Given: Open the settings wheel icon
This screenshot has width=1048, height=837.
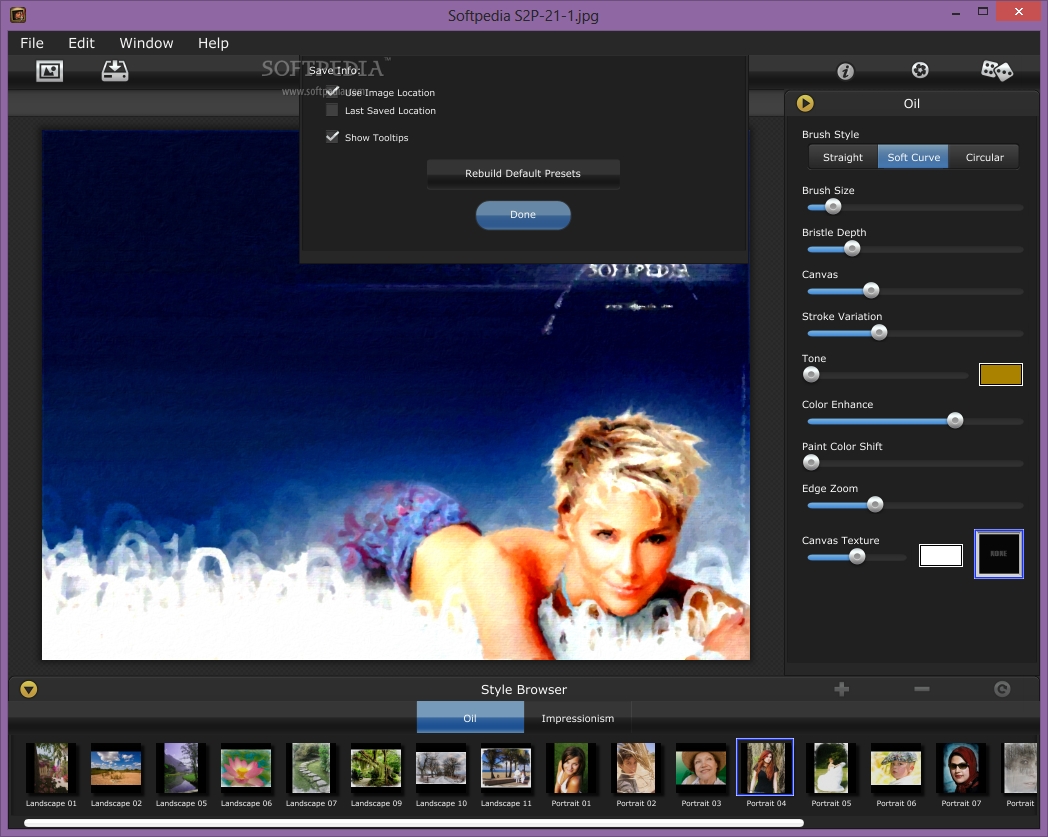Looking at the screenshot, I should click(x=920, y=70).
